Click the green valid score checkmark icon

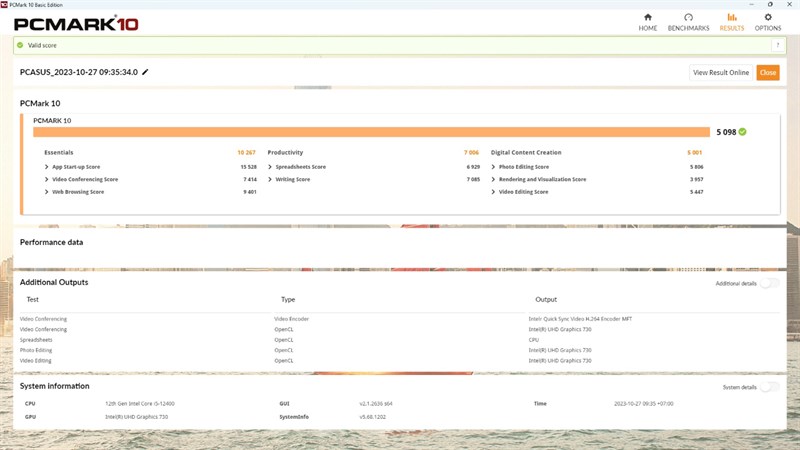click(x=20, y=45)
